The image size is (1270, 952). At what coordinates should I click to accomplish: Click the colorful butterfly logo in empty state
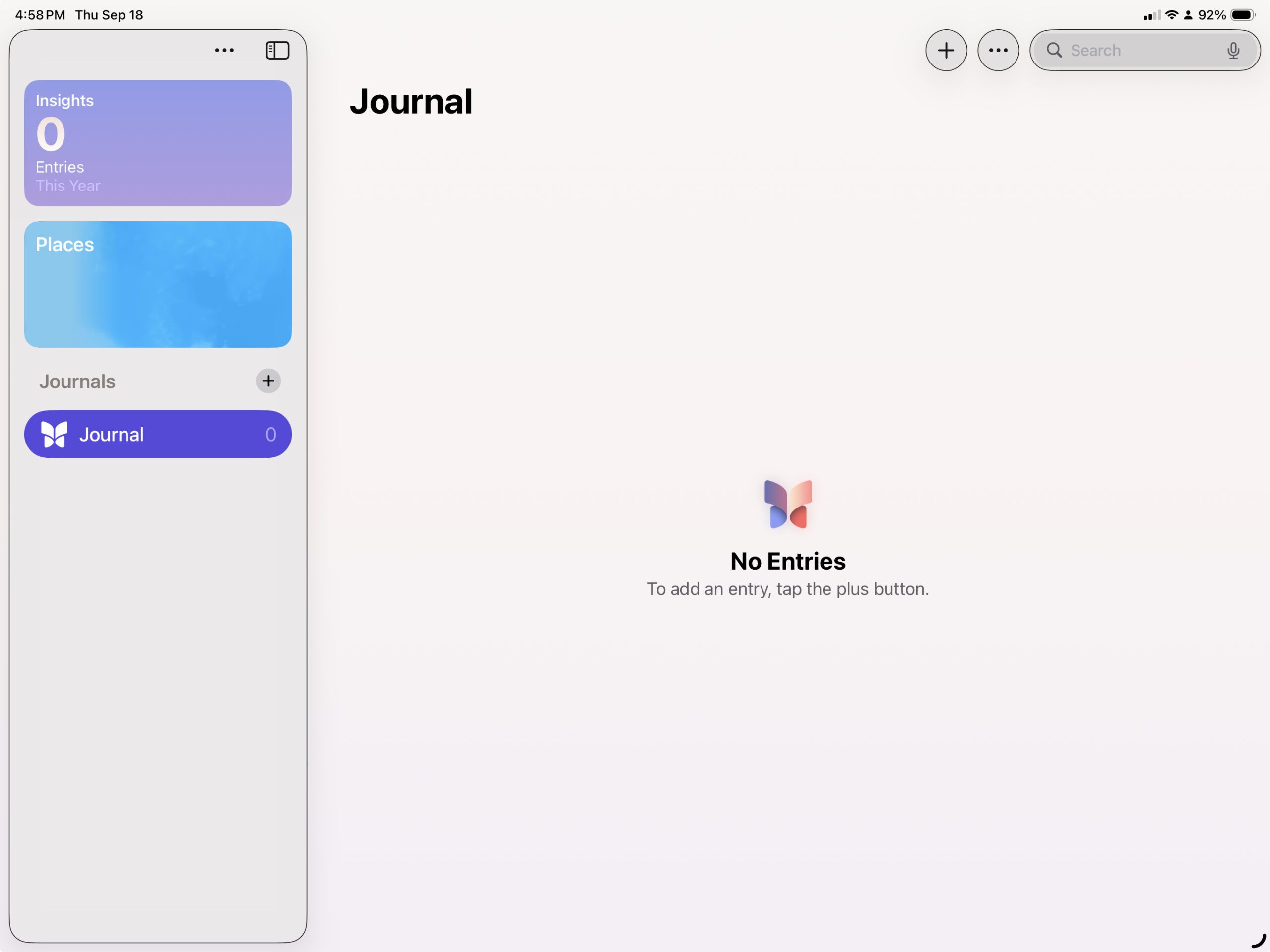[x=788, y=504]
